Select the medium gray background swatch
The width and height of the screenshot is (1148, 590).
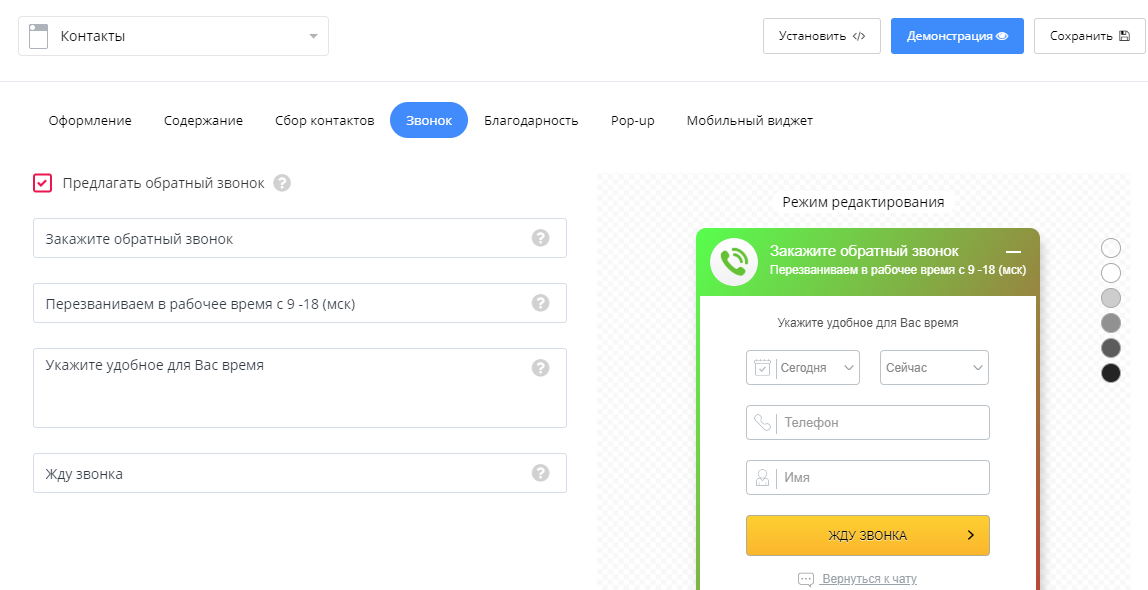point(1111,323)
